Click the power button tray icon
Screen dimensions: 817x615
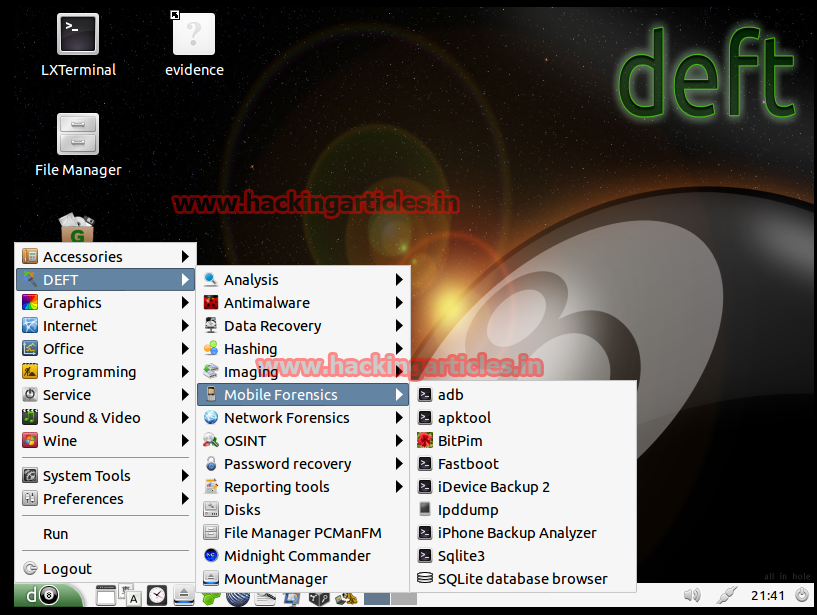pos(802,595)
